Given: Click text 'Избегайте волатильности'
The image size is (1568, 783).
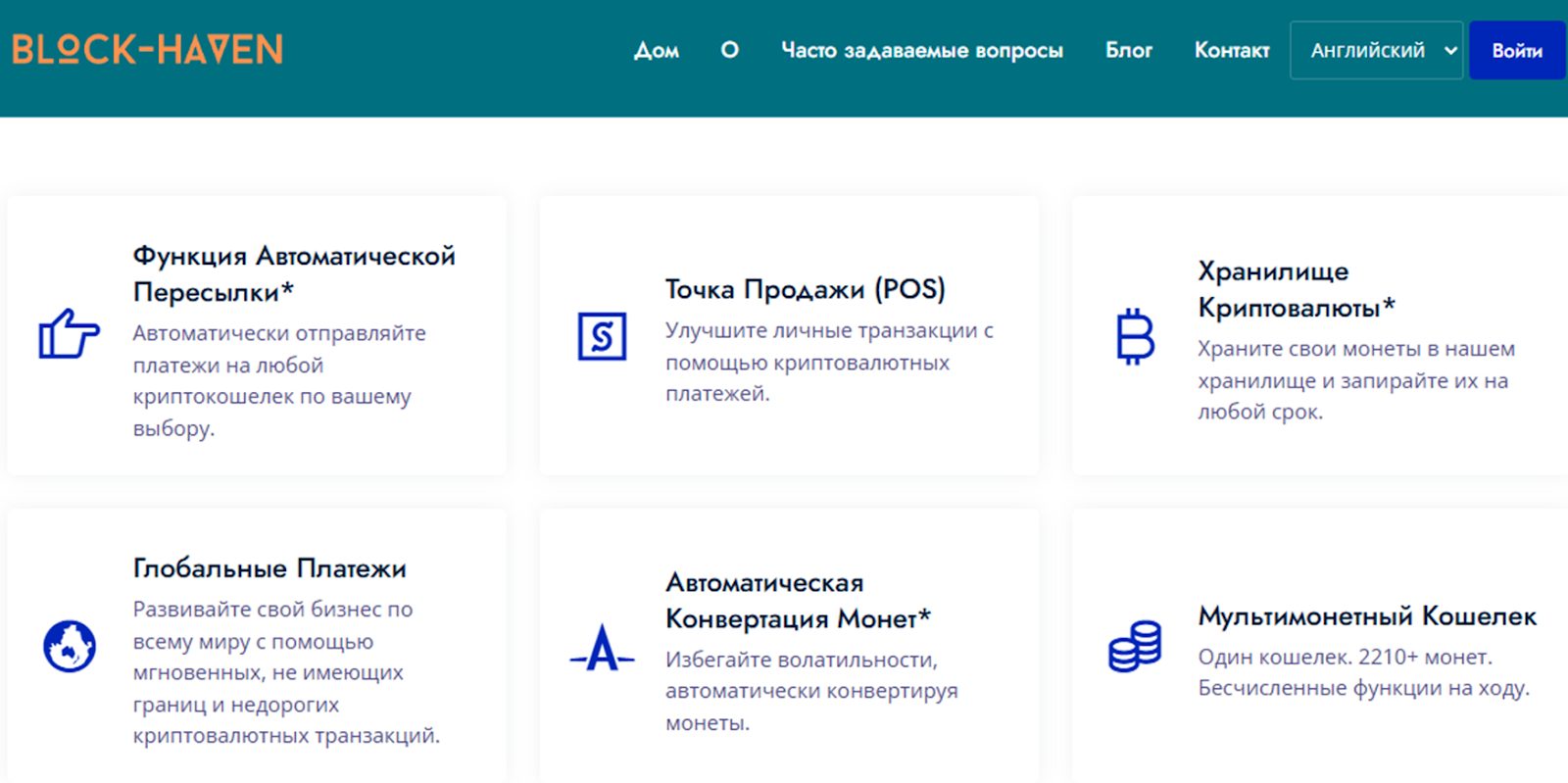Looking at the screenshot, I should pos(802,661).
